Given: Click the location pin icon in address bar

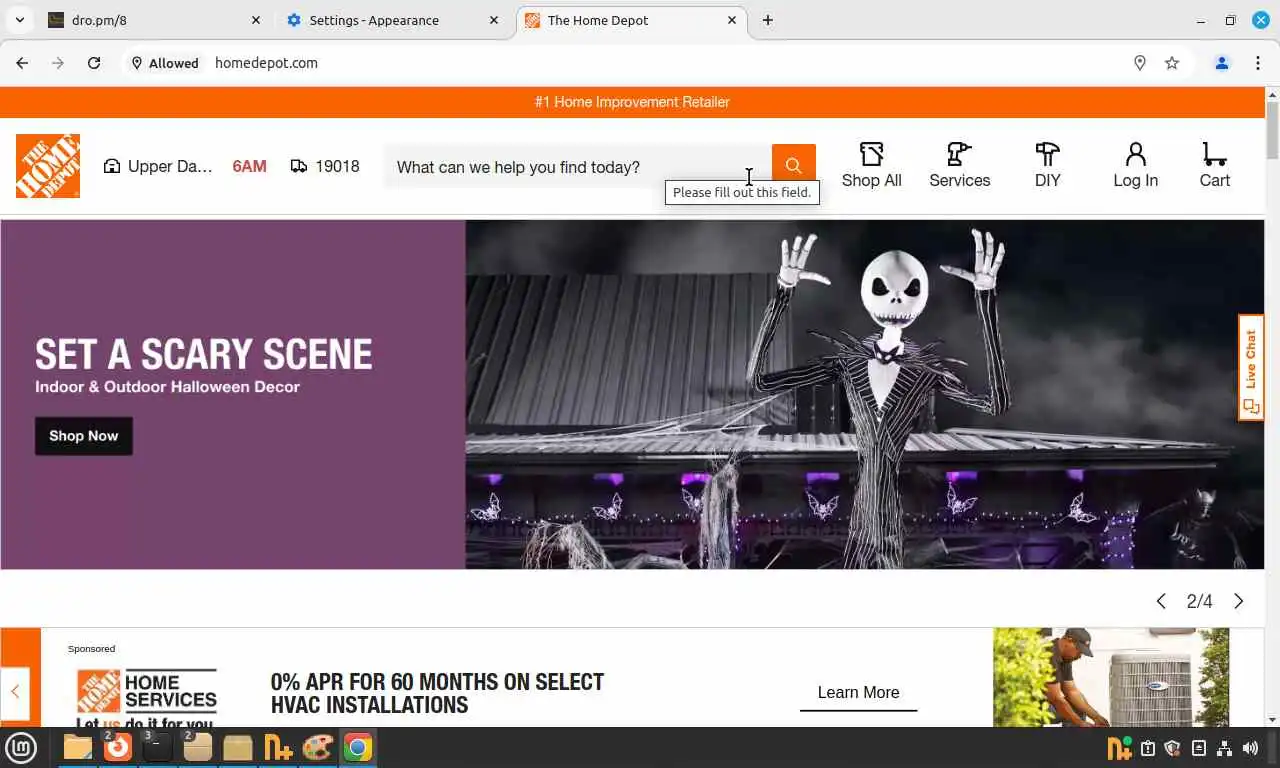Looking at the screenshot, I should pos(1139,63).
